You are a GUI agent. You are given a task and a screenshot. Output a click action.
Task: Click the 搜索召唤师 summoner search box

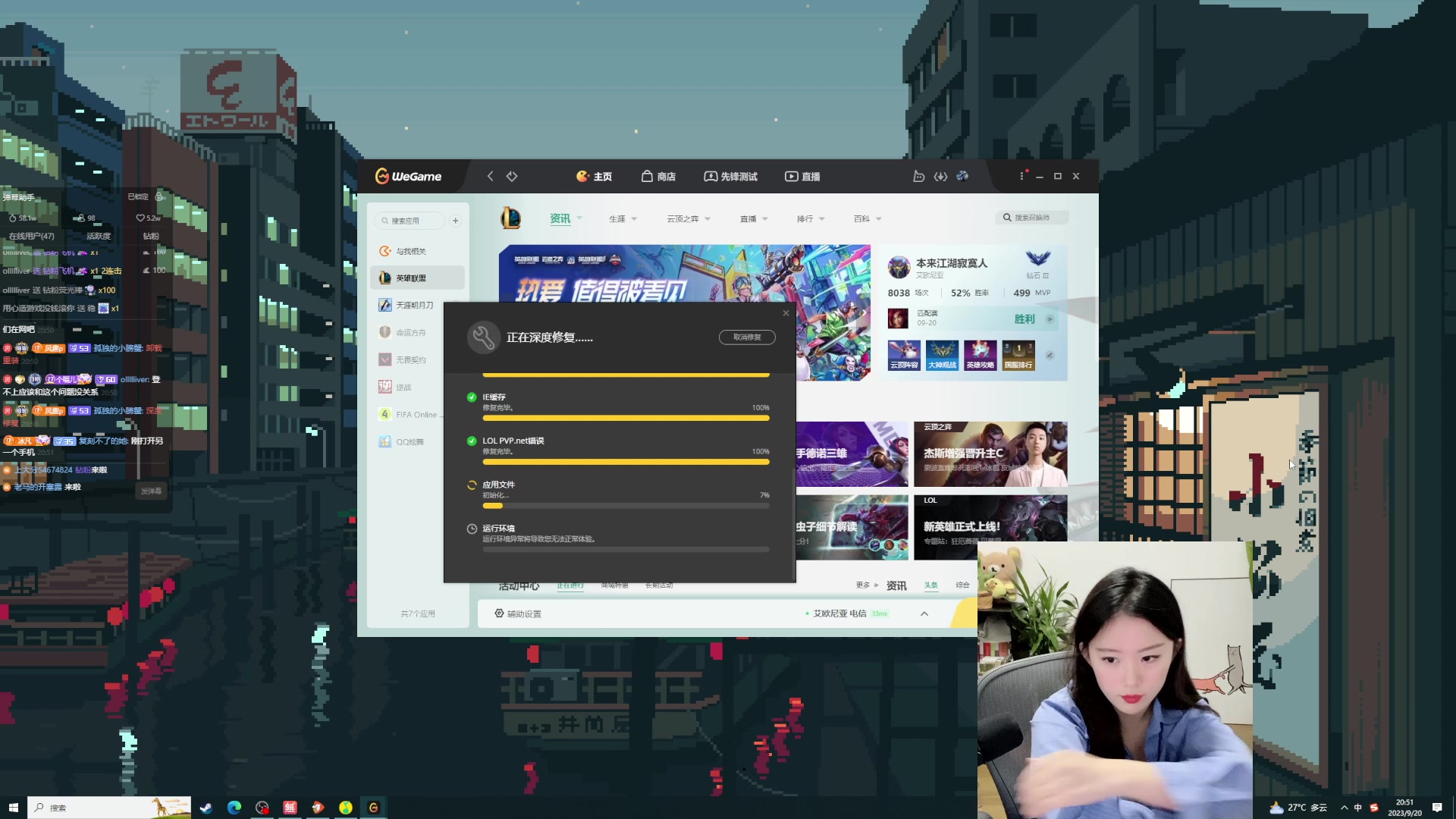pyautogui.click(x=1032, y=218)
